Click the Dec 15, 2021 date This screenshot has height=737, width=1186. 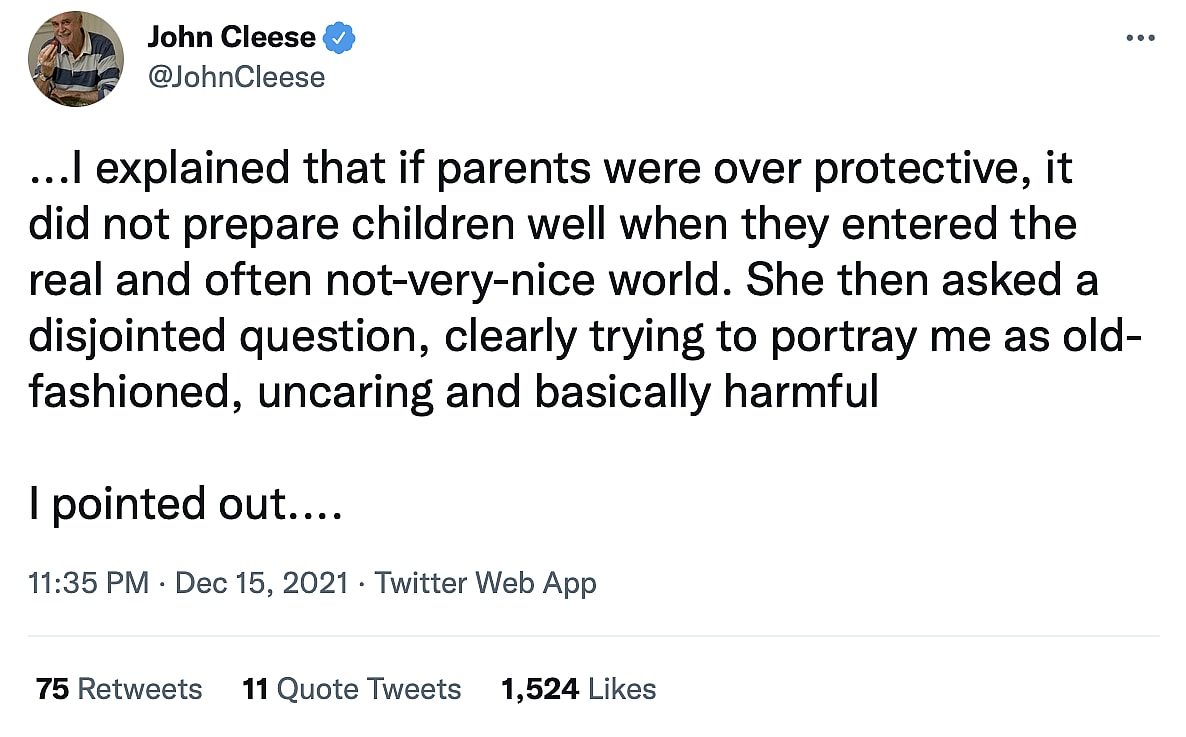(x=261, y=583)
